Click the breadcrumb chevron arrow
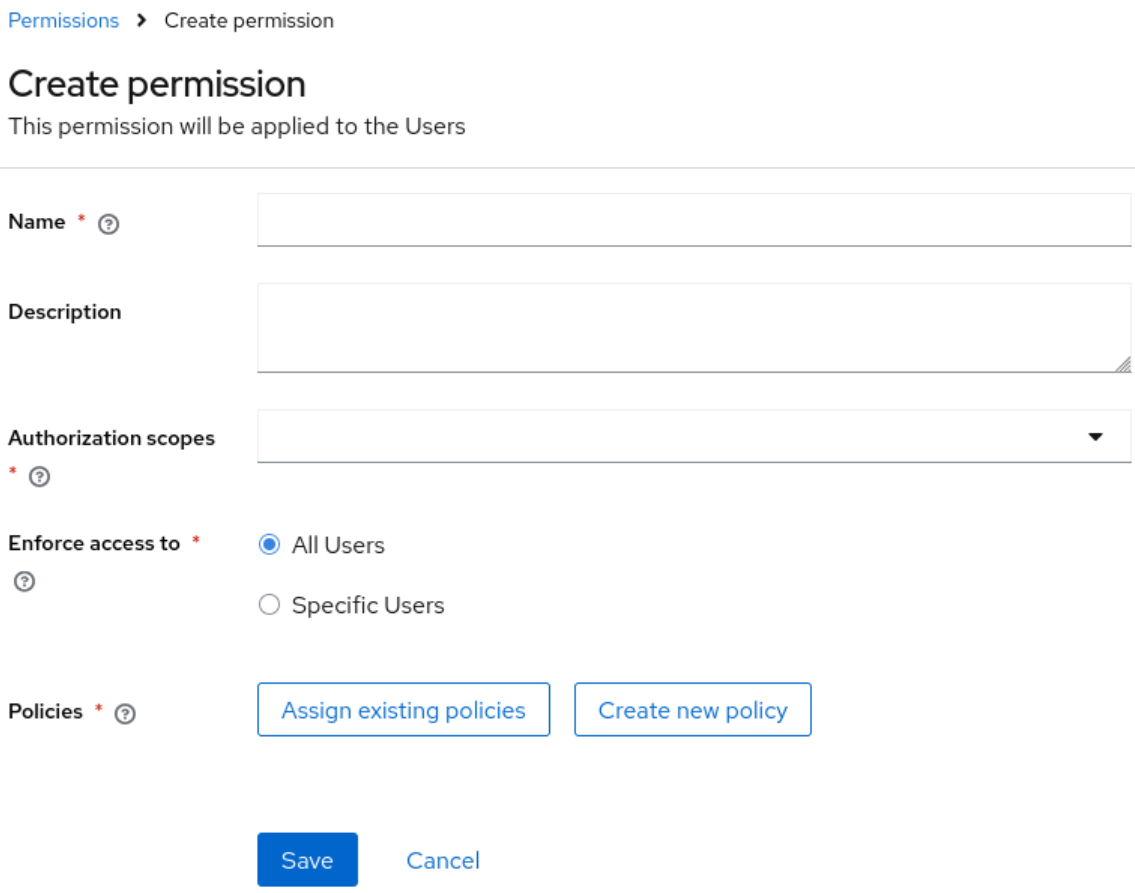This screenshot has height=893, width=1135. pyautogui.click(x=141, y=20)
